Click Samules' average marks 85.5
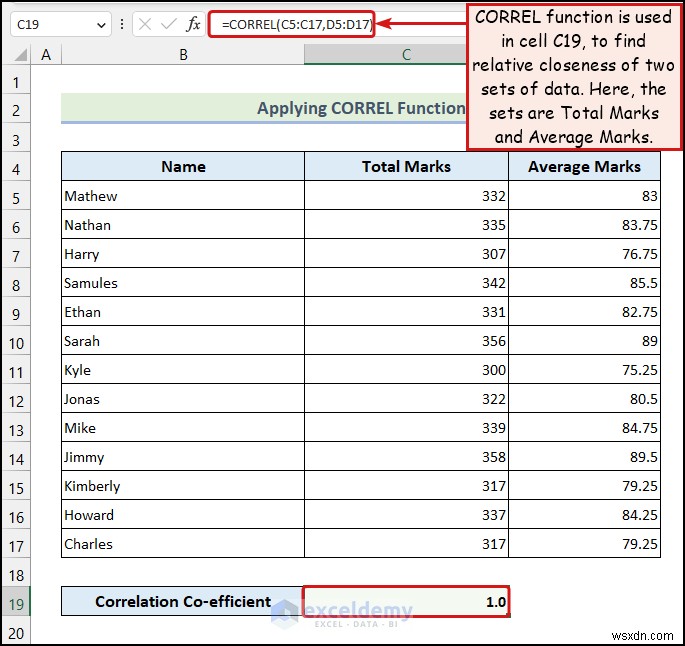Image resolution: width=685 pixels, height=646 pixels. click(585, 283)
